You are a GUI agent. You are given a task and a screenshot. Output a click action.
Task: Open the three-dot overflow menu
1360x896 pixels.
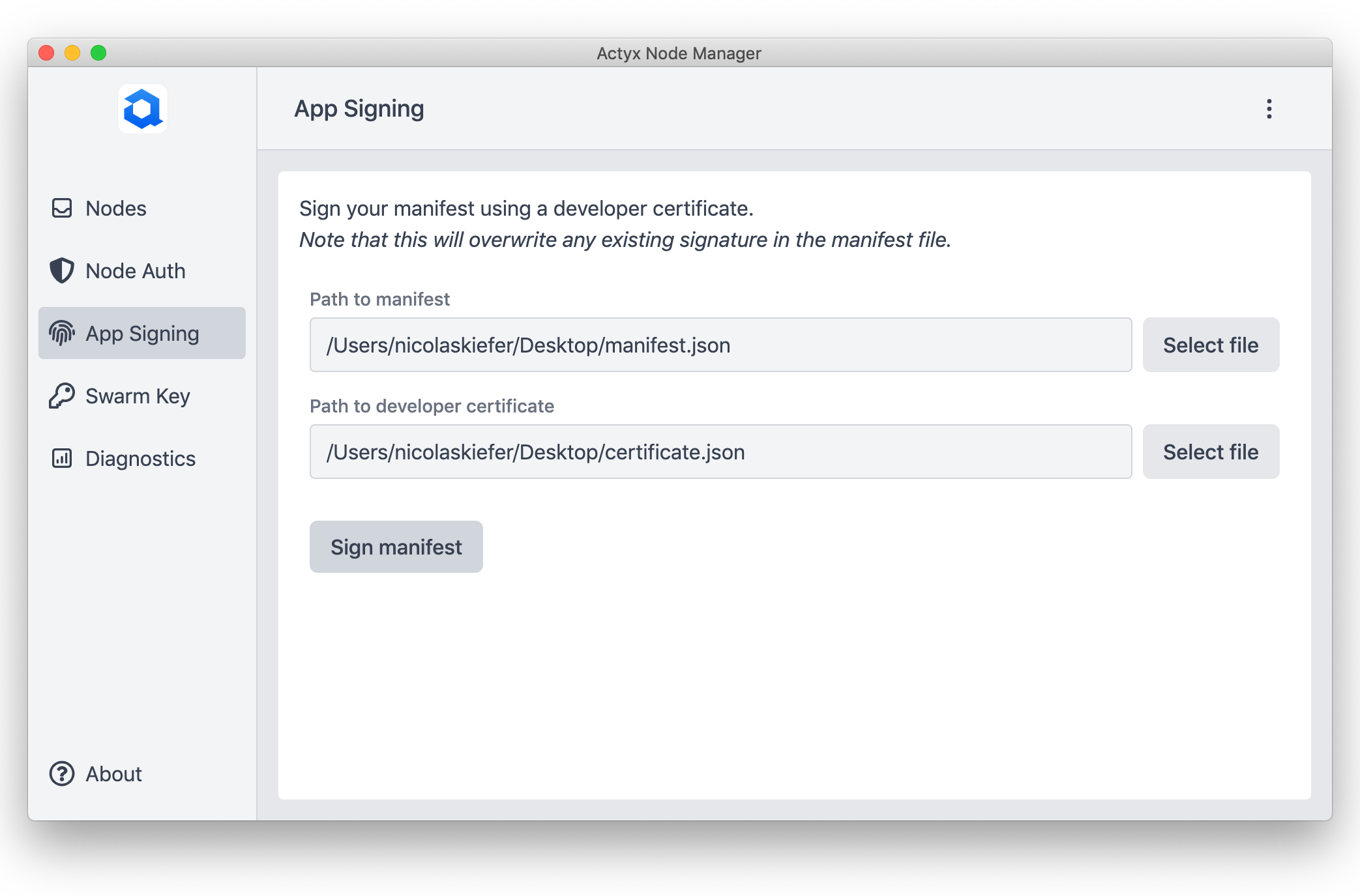[x=1269, y=109]
